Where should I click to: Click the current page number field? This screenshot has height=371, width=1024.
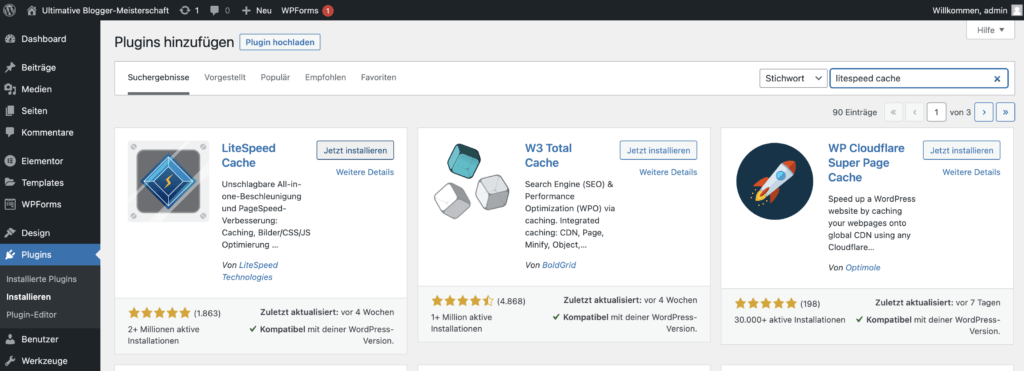tap(936, 112)
